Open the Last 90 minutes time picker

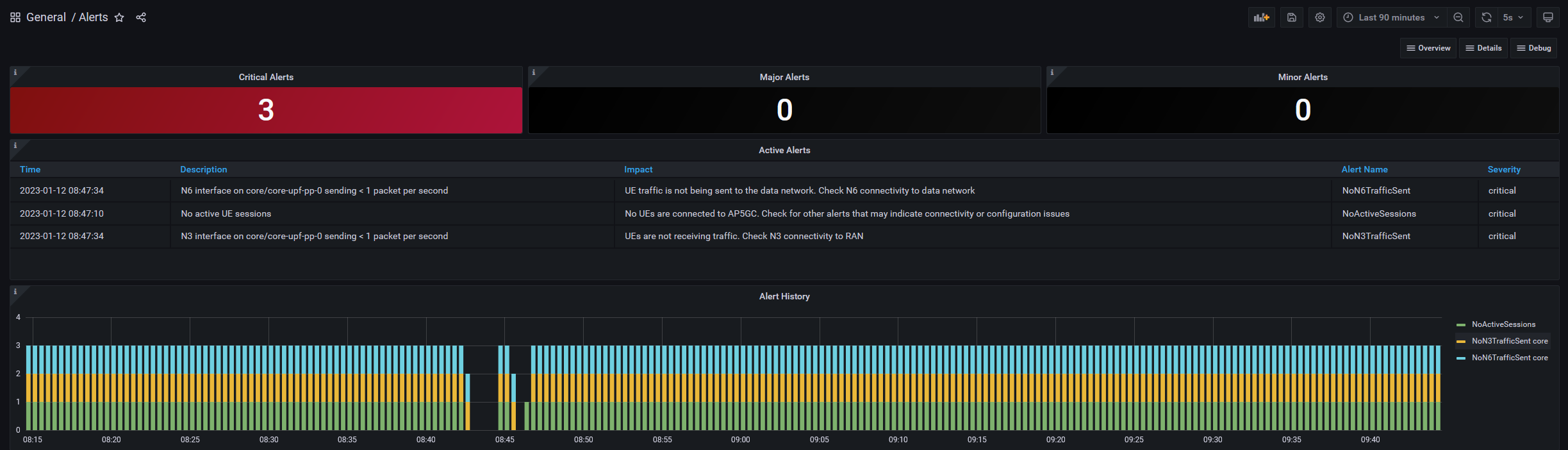(x=1391, y=17)
